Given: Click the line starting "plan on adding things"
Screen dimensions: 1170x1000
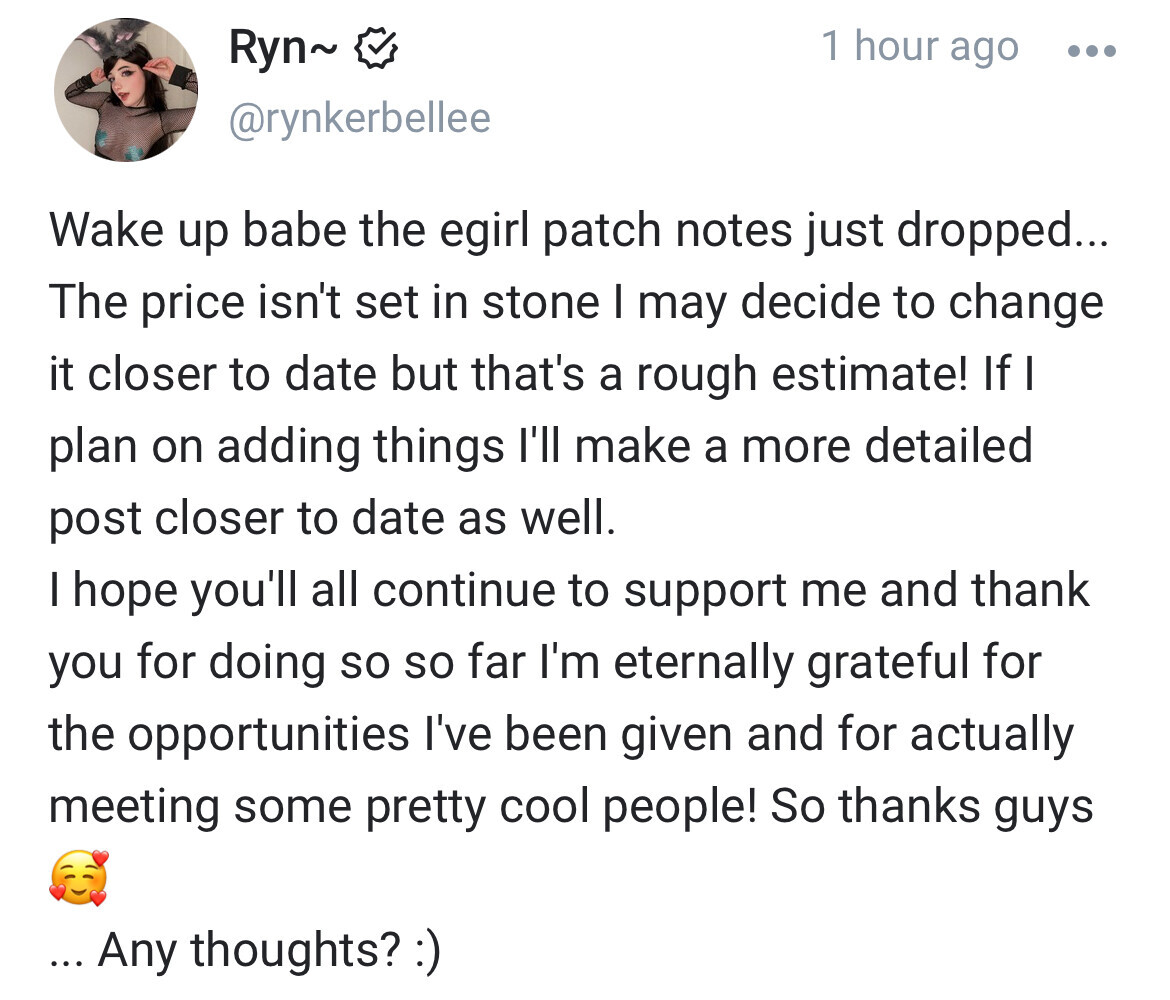Looking at the screenshot, I should click(x=540, y=446).
